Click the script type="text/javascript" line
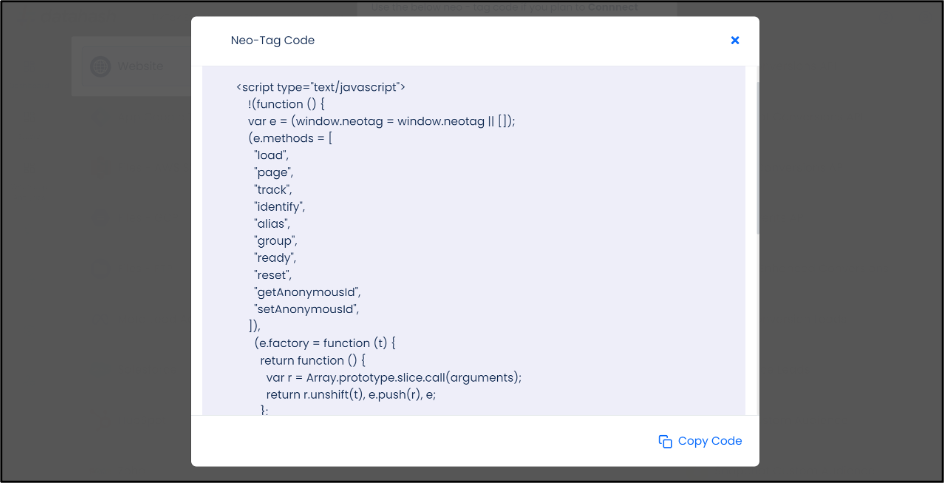 (x=321, y=87)
